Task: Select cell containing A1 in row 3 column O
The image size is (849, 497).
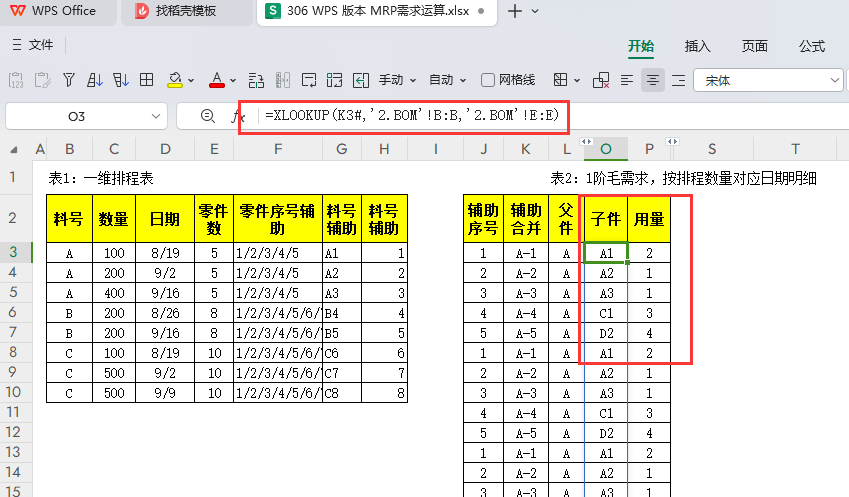Action: click(606, 253)
